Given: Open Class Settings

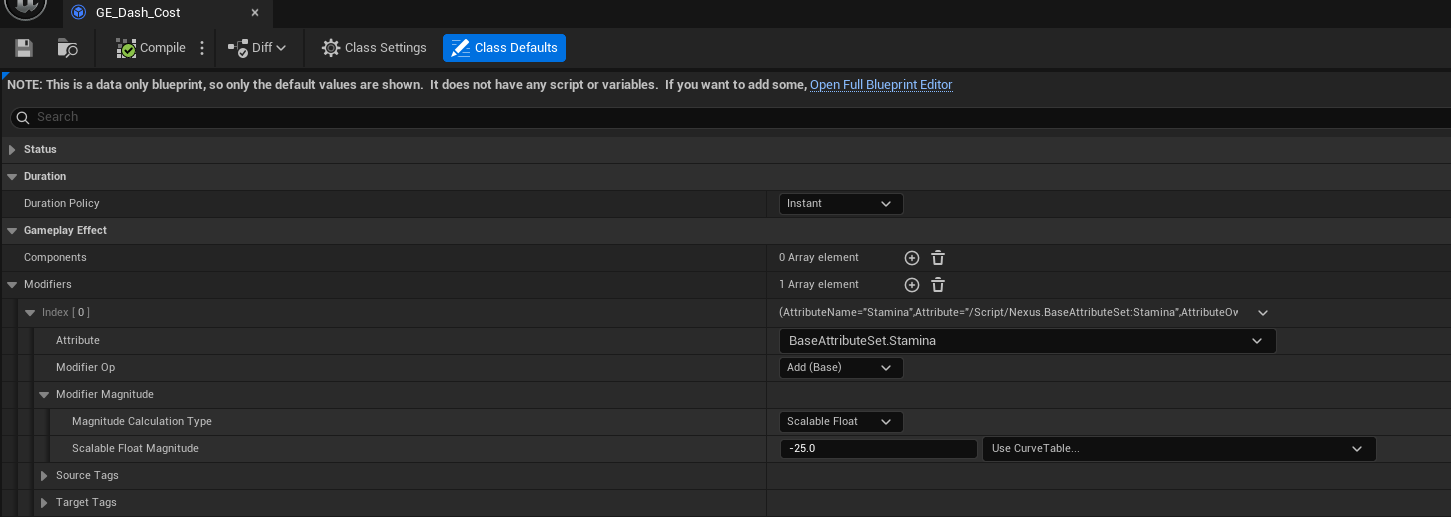Looking at the screenshot, I should pos(374,48).
